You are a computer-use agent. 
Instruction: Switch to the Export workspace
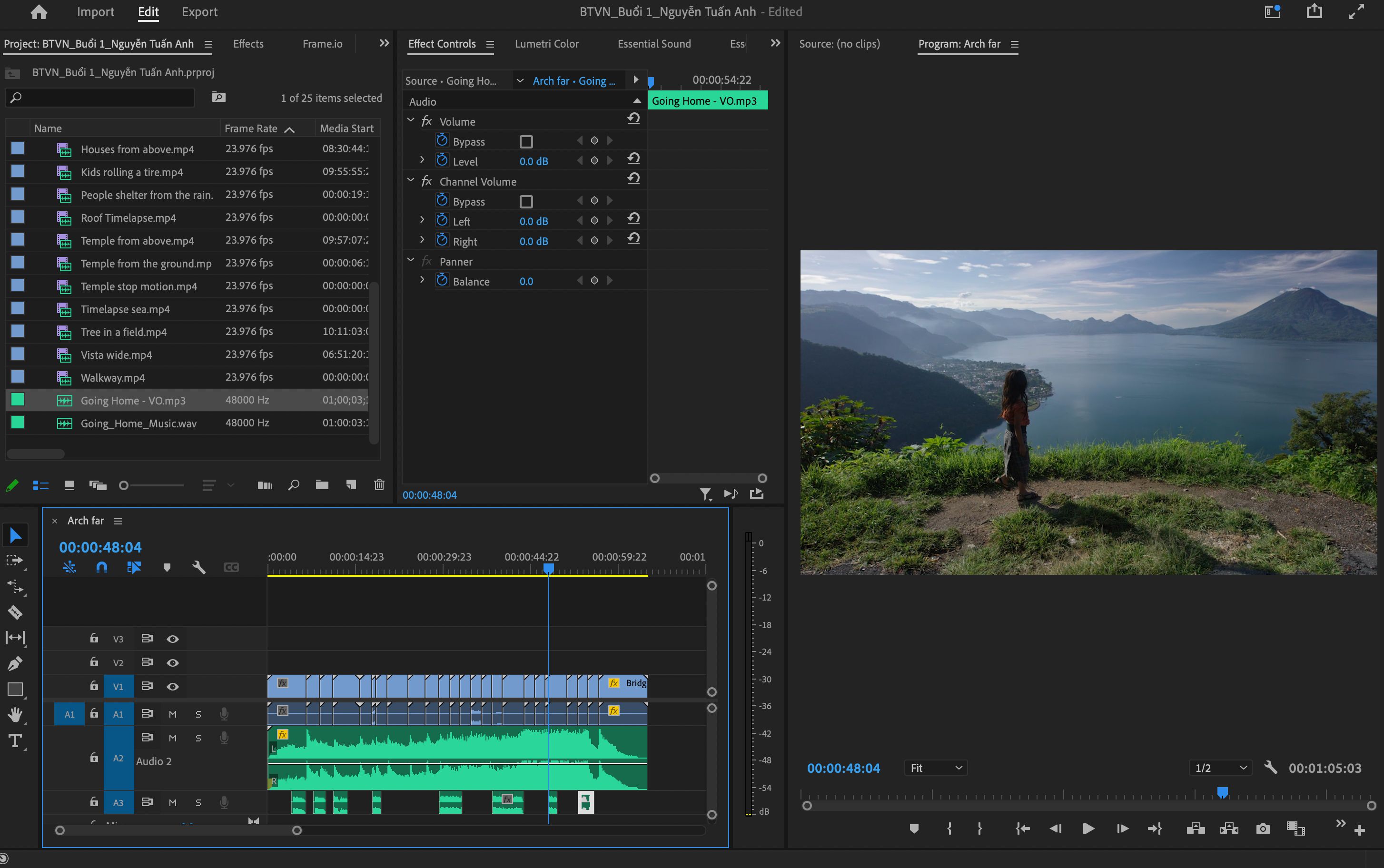pos(199,11)
